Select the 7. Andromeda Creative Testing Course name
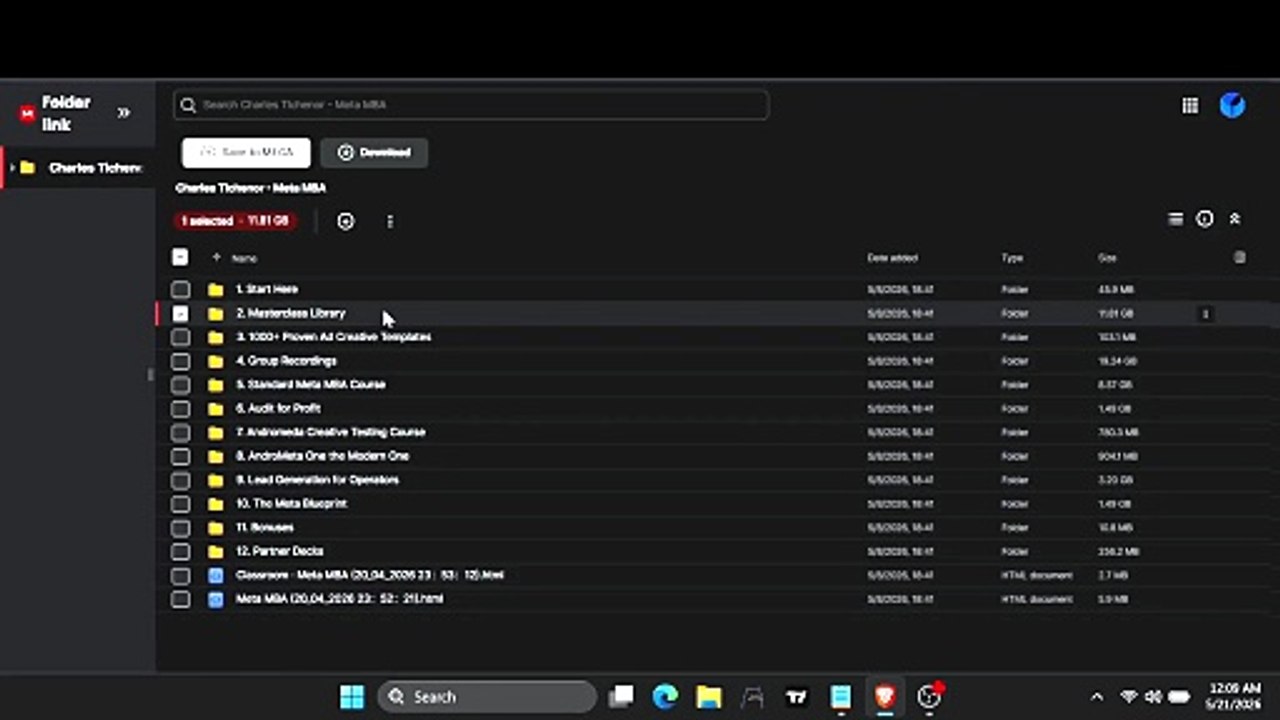This screenshot has height=720, width=1280. 331,432
